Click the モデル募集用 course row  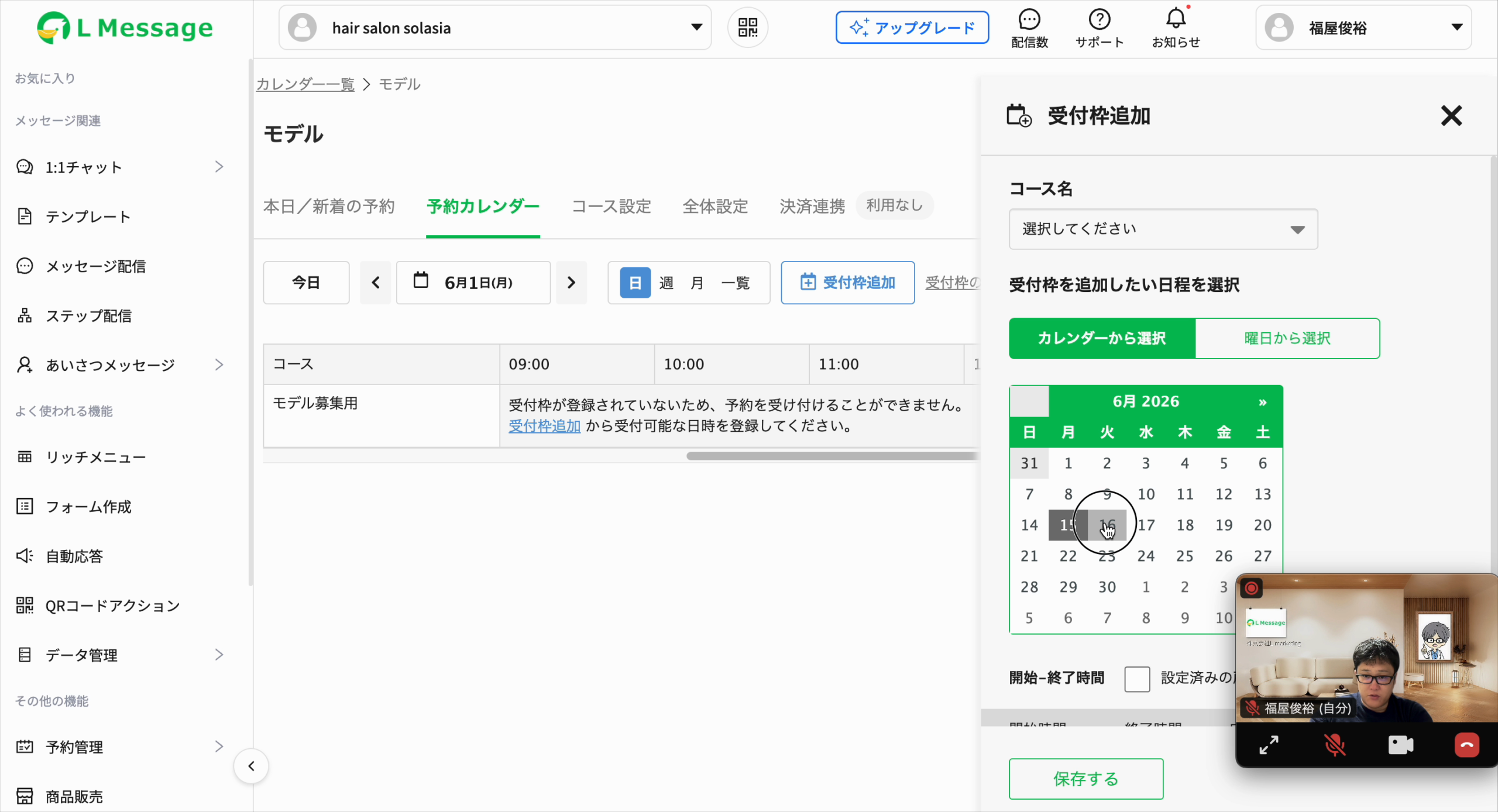tap(382, 416)
